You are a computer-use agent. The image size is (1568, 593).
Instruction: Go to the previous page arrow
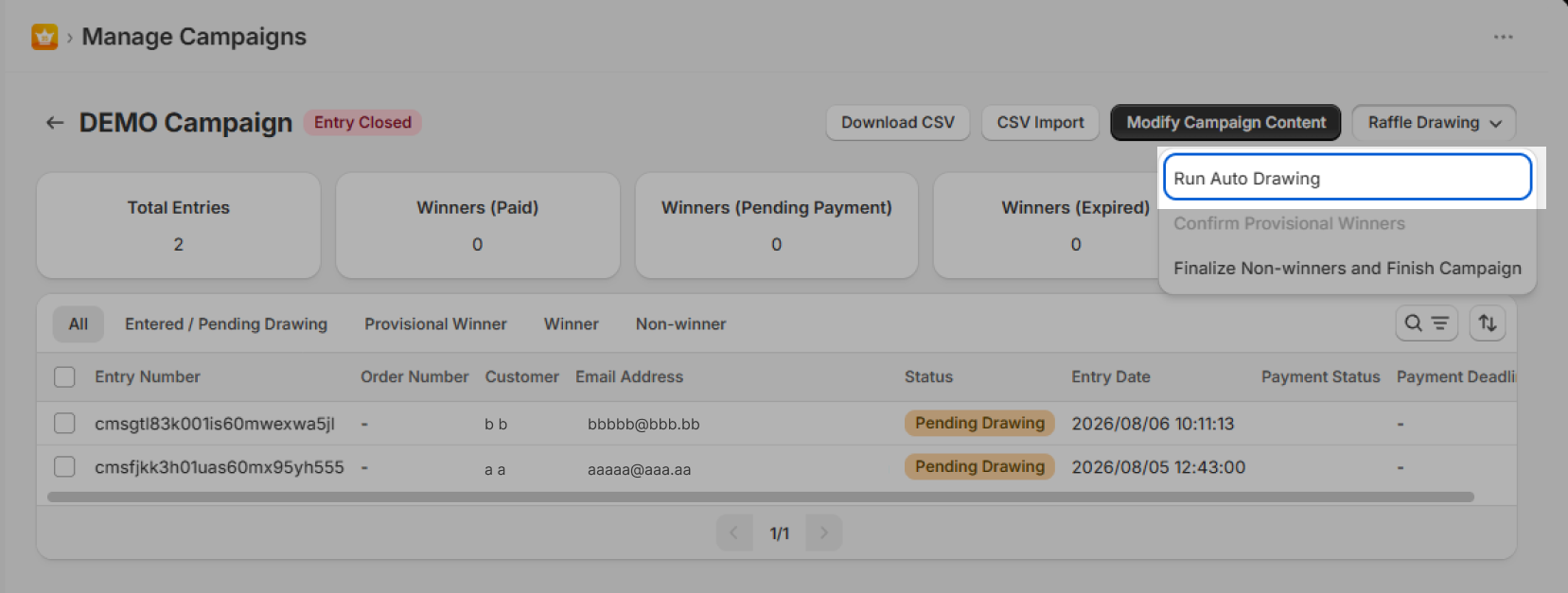coord(734,532)
